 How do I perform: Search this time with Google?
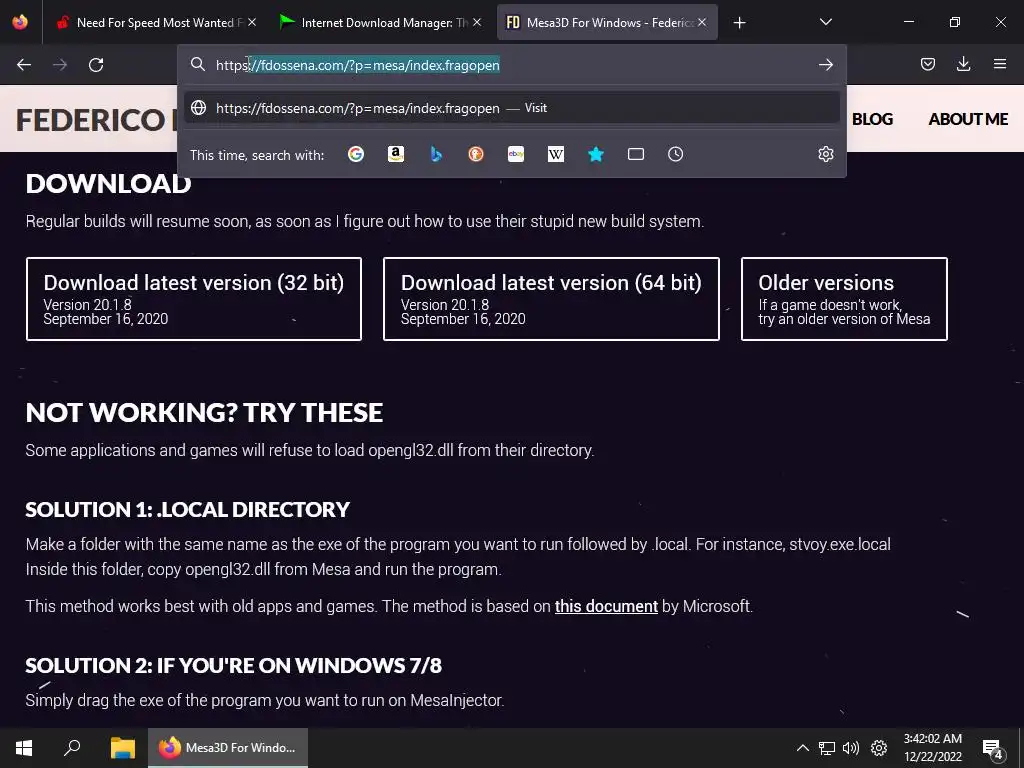point(356,154)
